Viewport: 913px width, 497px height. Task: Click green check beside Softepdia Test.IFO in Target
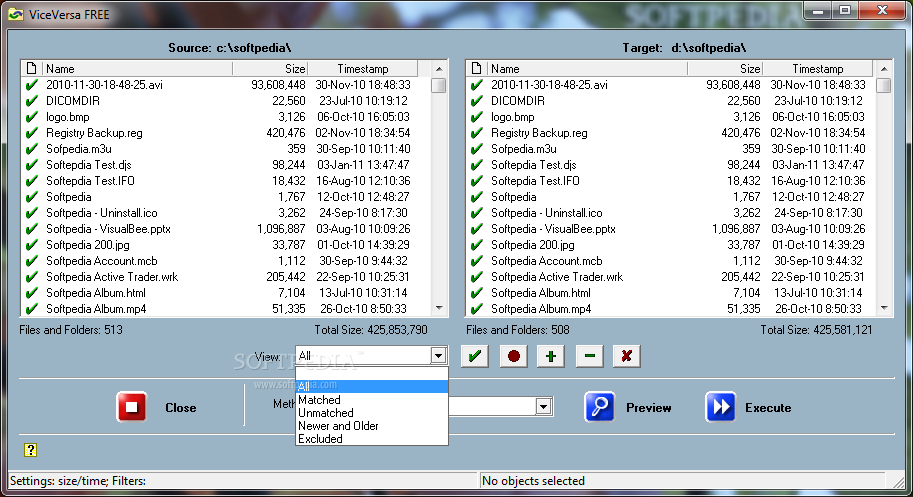[x=476, y=181]
